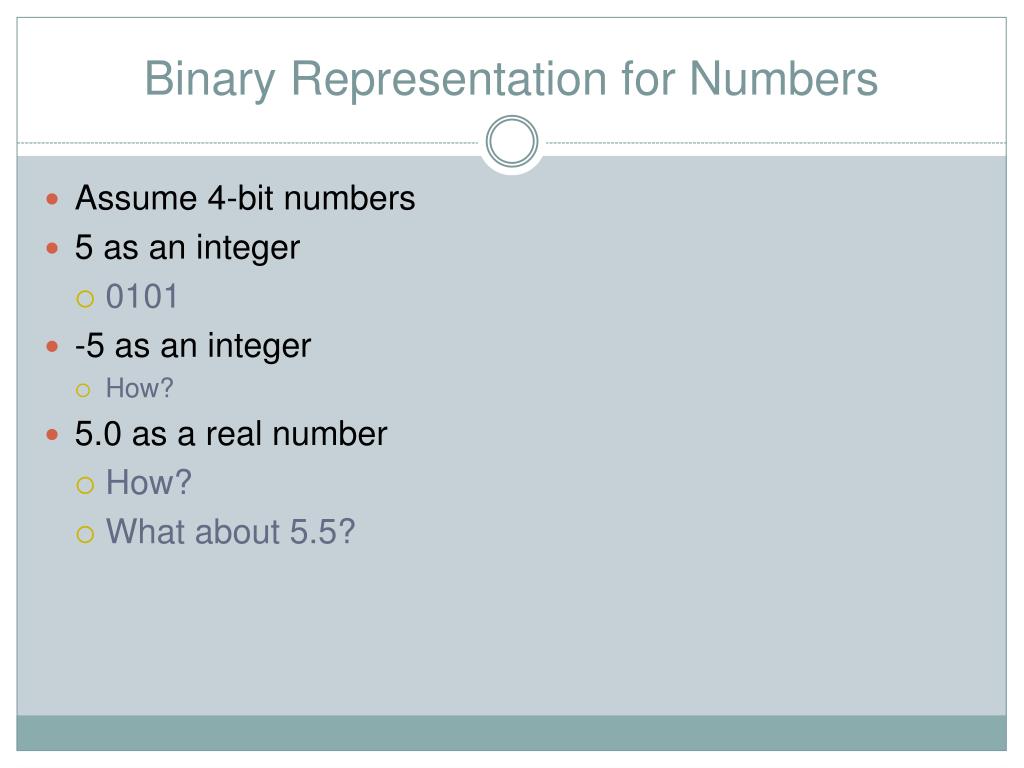Click the yellow ring bullet before 'What about 5.5?'
1024x768 pixels.
(x=85, y=535)
